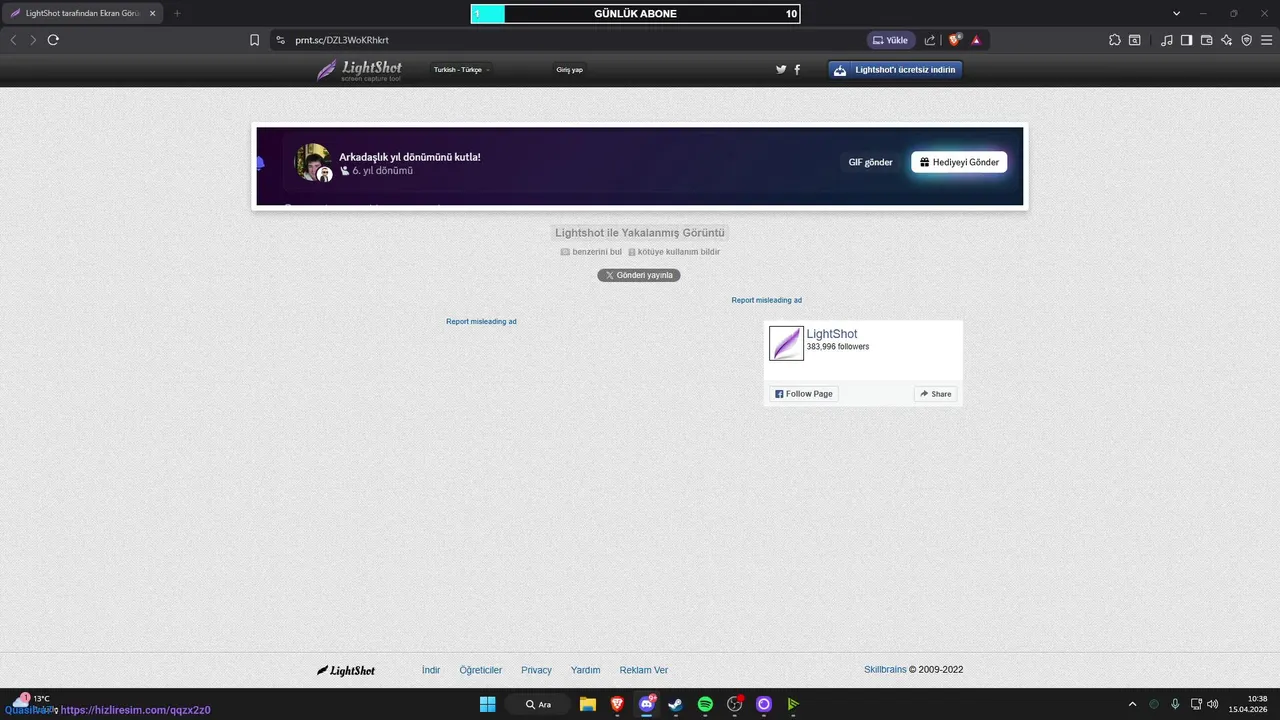
Task: Click the Facebook Follow Page button
Action: pyautogui.click(x=804, y=394)
